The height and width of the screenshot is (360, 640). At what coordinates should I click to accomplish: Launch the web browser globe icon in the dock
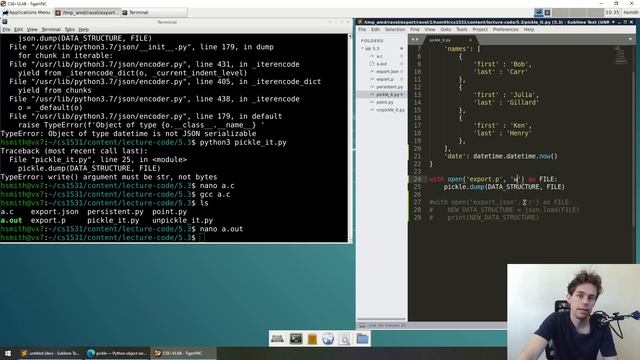pos(328,339)
